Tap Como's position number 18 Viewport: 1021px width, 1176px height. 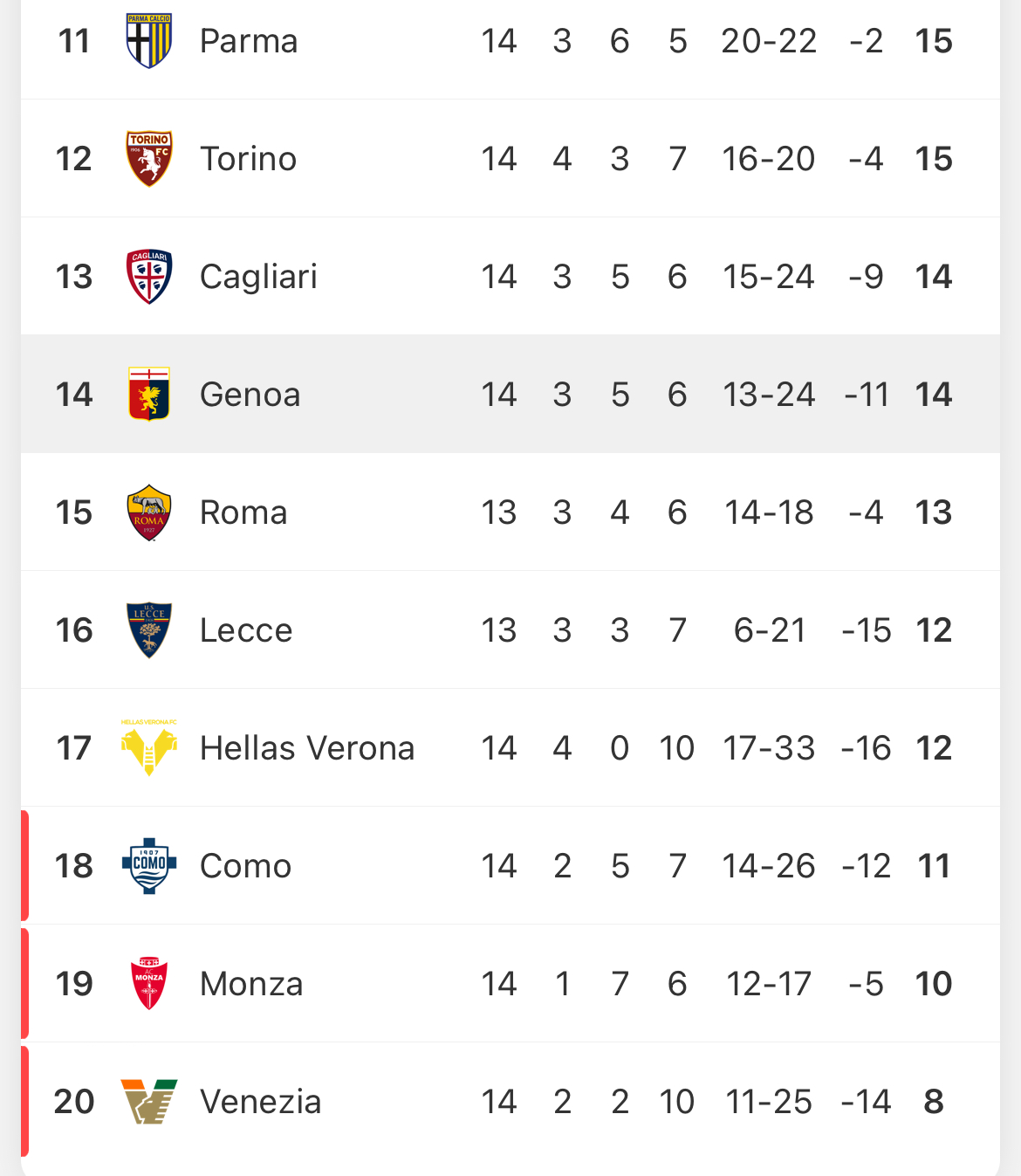[x=74, y=866]
